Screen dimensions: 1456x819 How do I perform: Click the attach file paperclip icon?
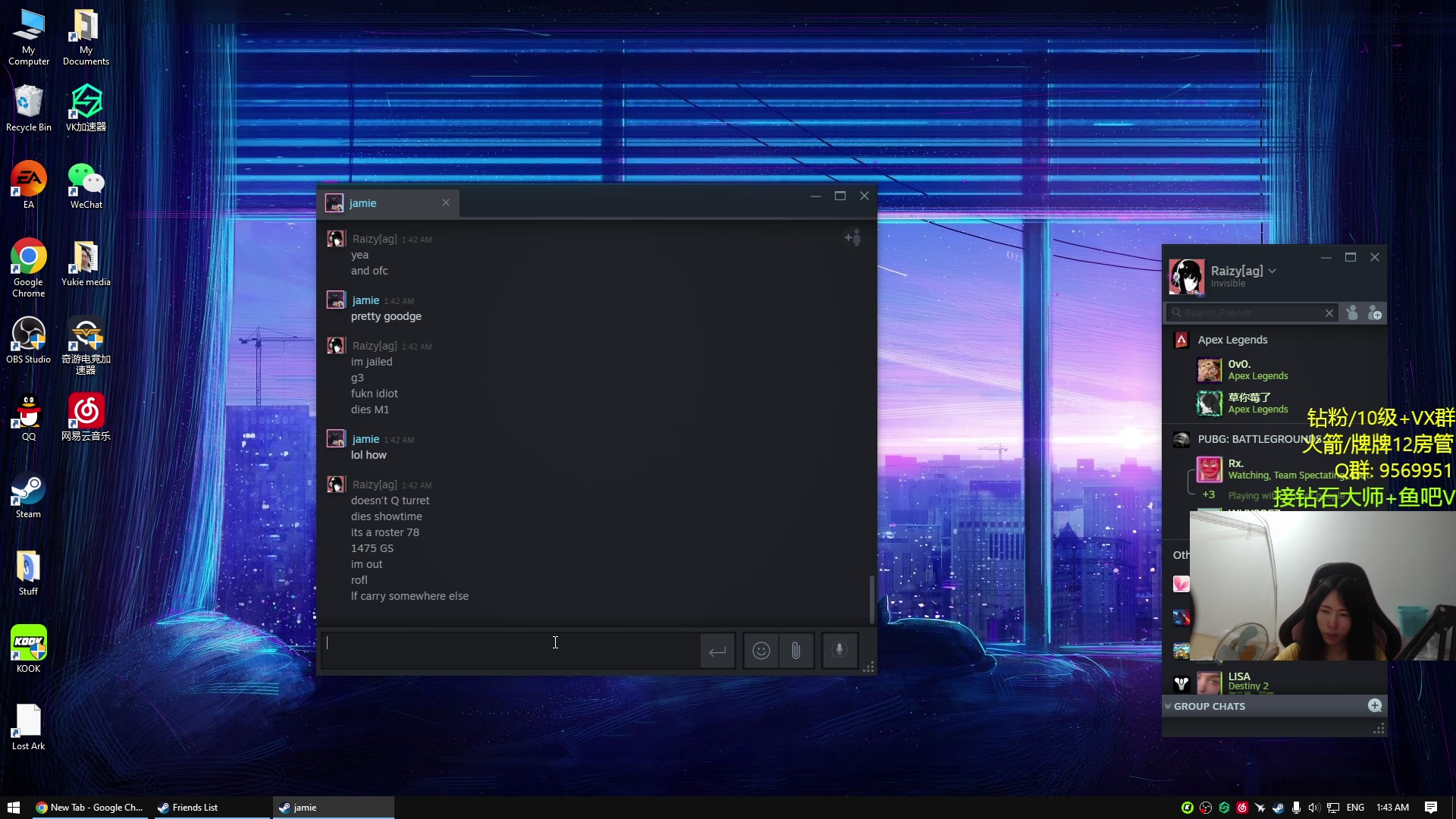(x=795, y=651)
